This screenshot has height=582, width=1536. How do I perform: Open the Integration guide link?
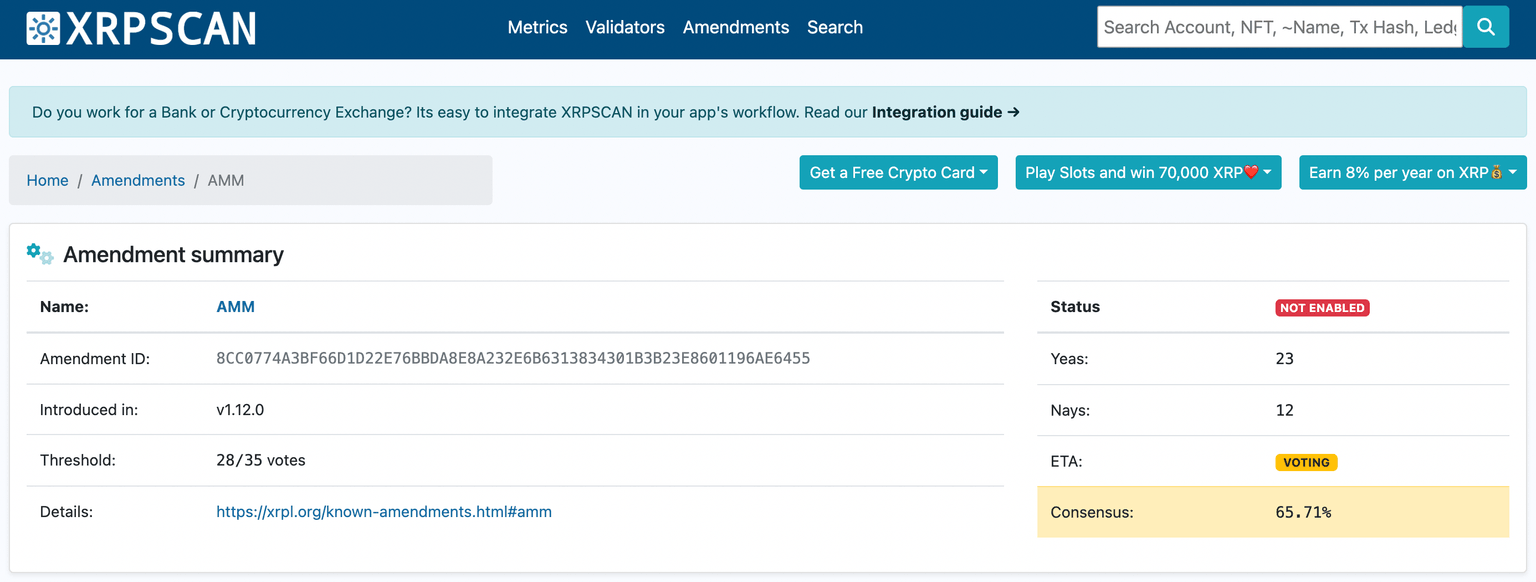point(945,112)
